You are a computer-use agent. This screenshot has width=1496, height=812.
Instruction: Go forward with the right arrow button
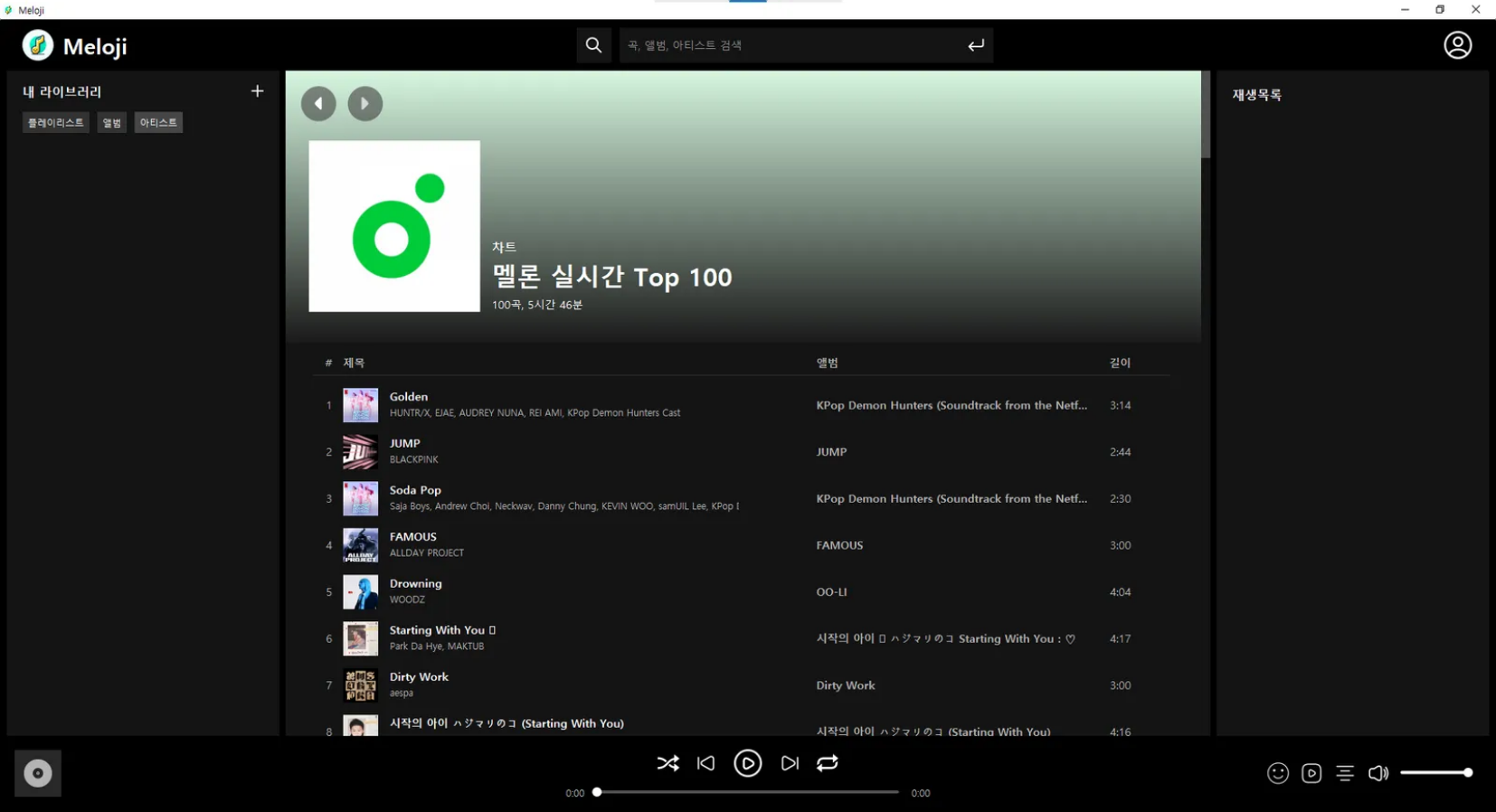[x=365, y=104]
